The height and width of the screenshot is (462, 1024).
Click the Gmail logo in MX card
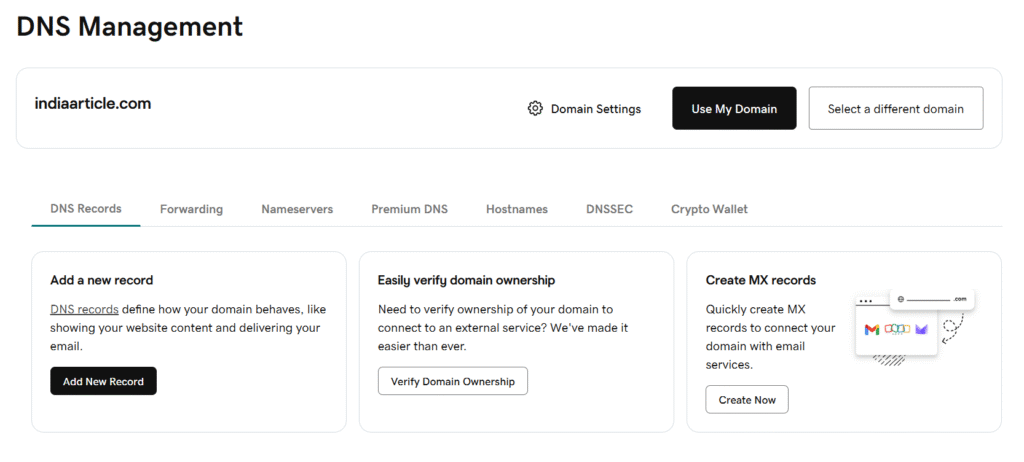pos(872,329)
